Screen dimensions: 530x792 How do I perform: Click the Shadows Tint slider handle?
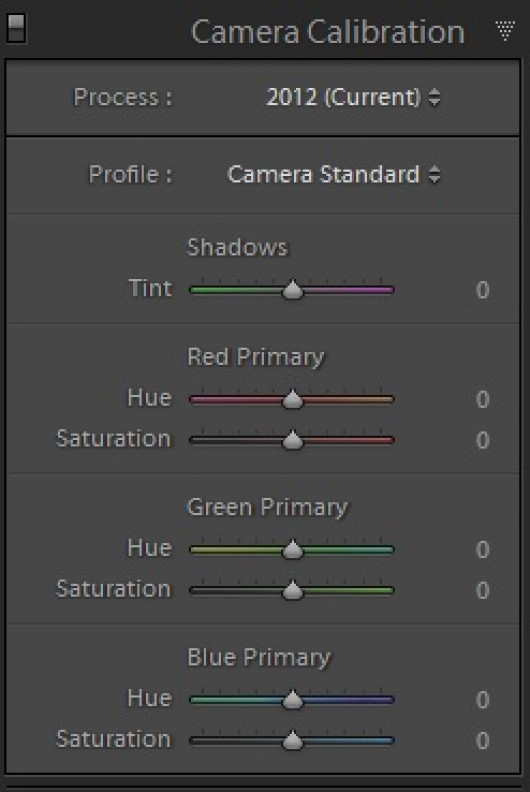(x=293, y=289)
